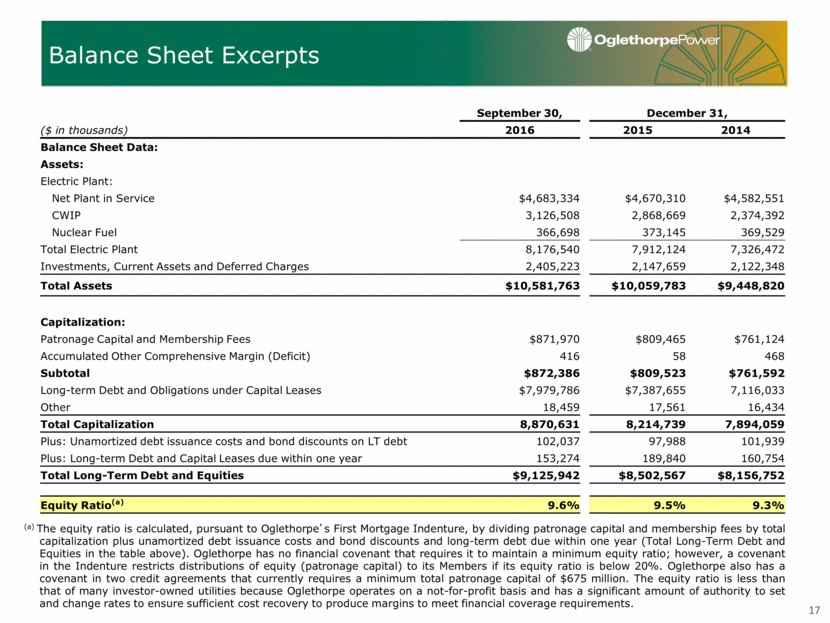Select the Balance Sheet Excerpts title
830x623 pixels.
(x=184, y=55)
